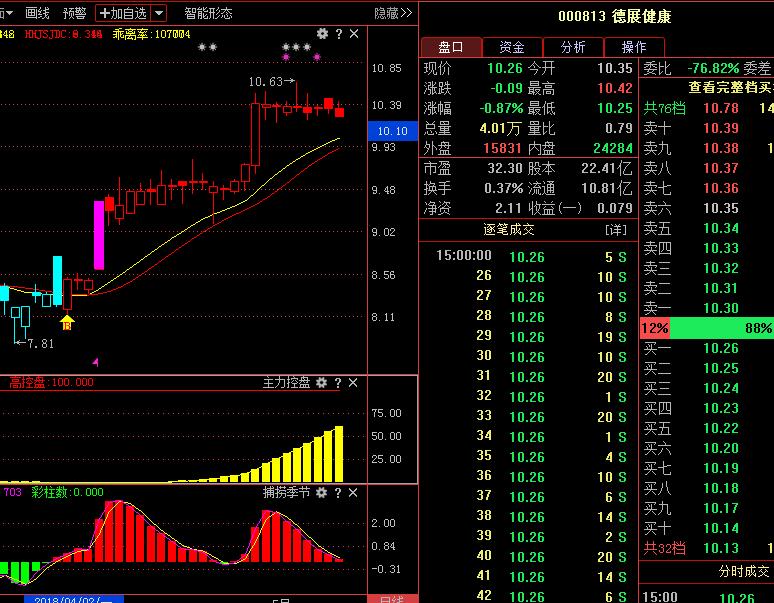Select 外盘 15831 value

coord(502,149)
